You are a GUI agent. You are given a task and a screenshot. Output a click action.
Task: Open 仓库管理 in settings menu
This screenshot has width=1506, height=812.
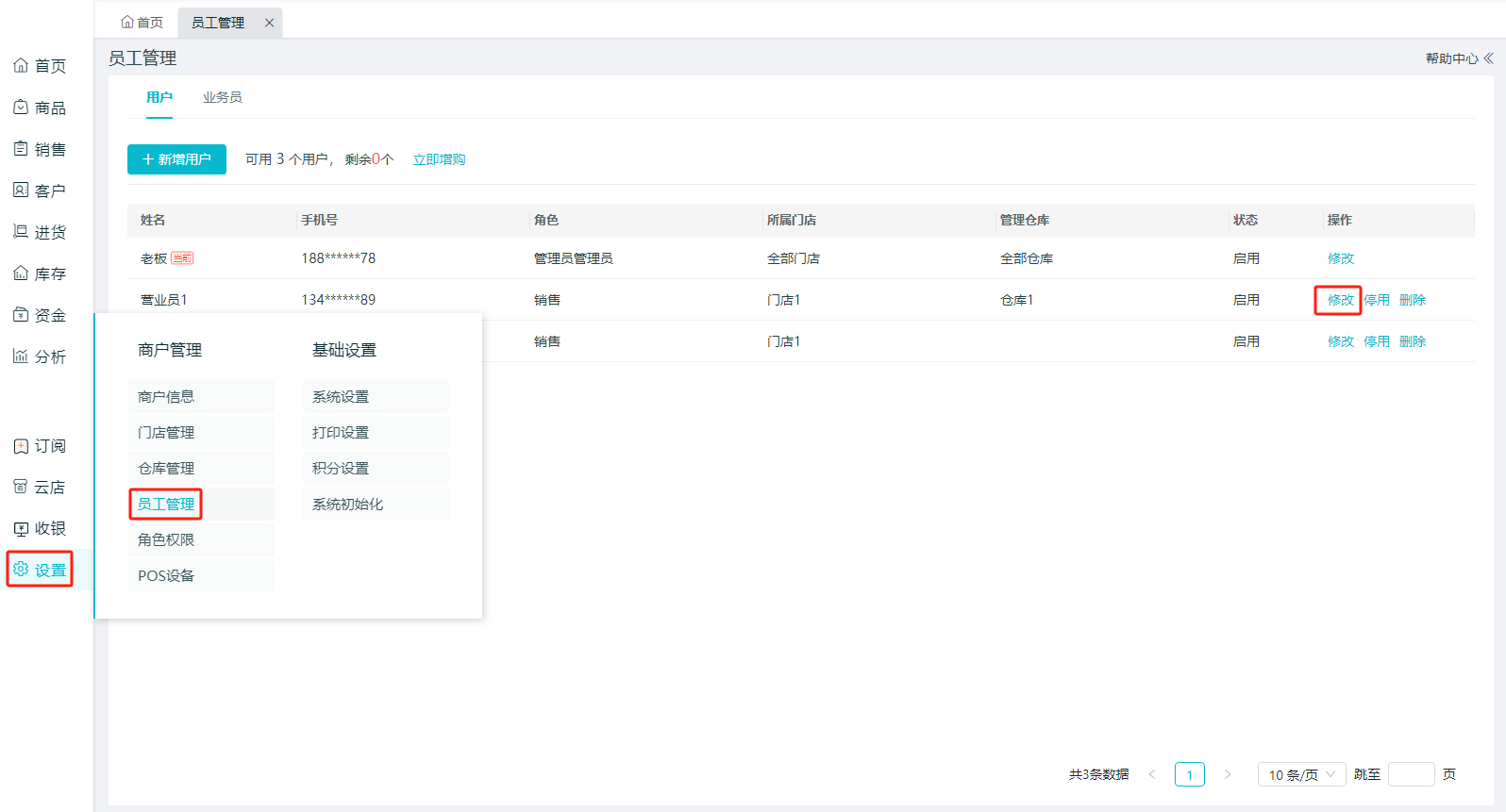click(x=201, y=469)
